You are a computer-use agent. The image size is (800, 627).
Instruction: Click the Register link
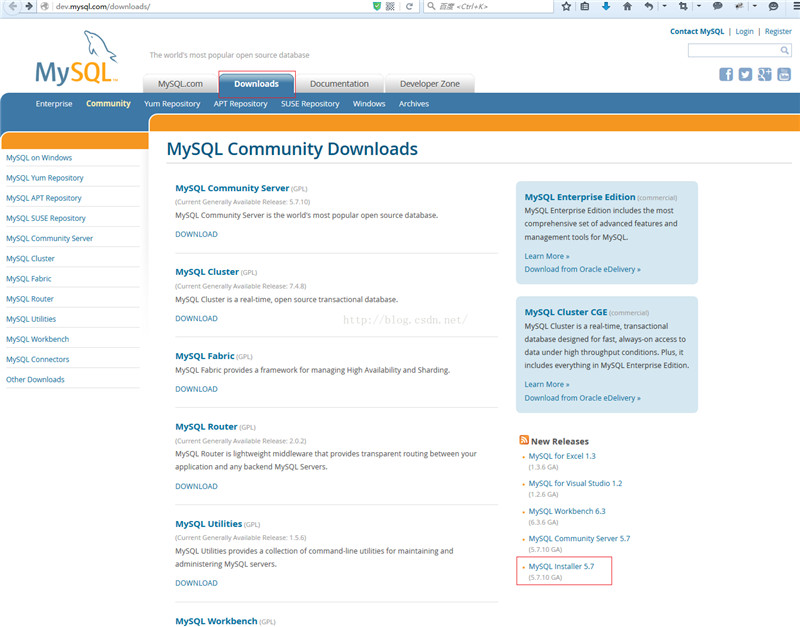(778, 31)
